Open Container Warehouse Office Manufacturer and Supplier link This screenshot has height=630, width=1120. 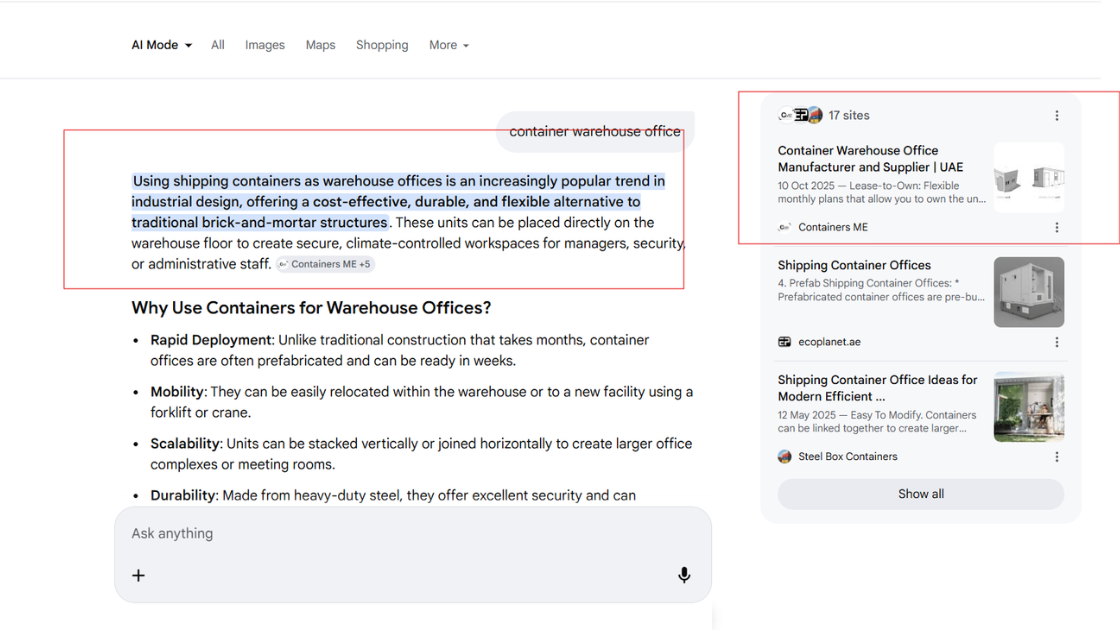click(x=870, y=159)
